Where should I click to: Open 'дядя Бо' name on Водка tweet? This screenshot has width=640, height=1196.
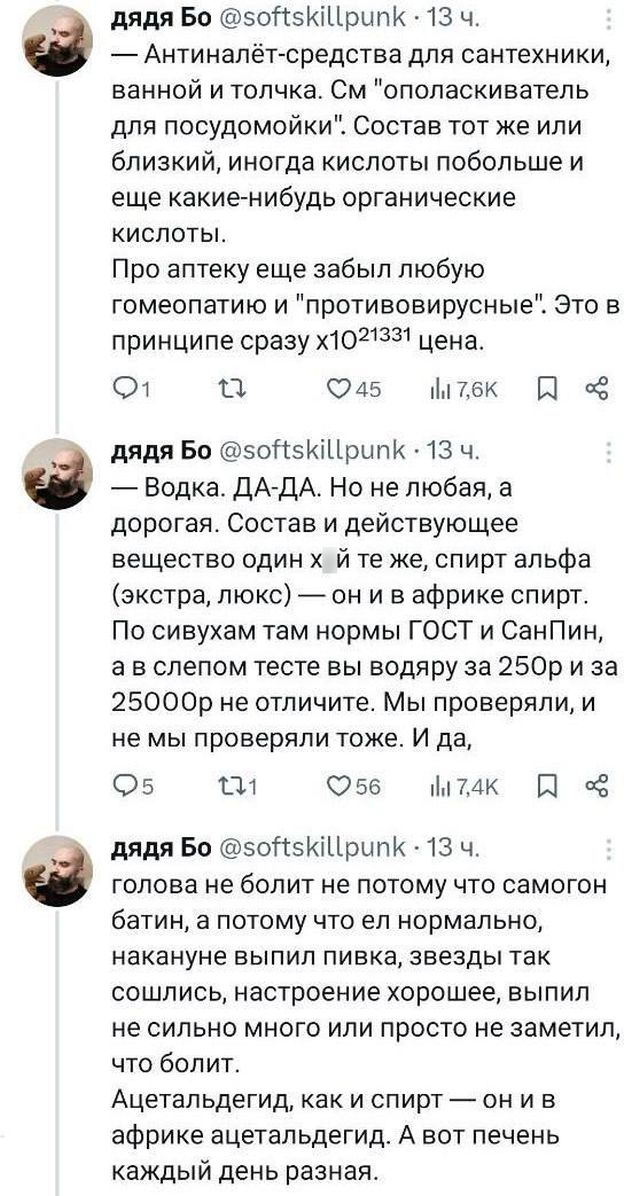point(158,453)
